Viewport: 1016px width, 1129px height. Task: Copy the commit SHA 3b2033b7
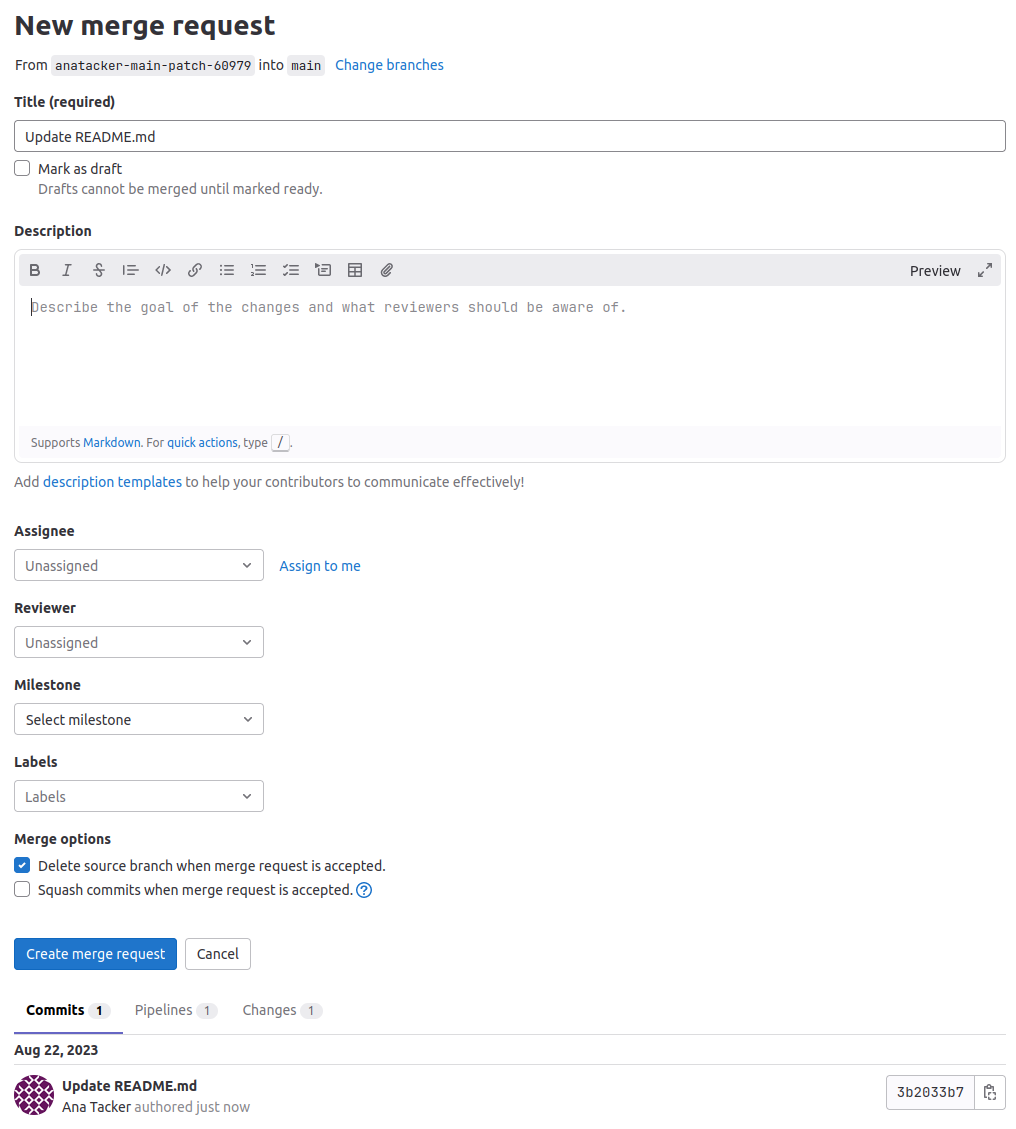[x=990, y=1092]
